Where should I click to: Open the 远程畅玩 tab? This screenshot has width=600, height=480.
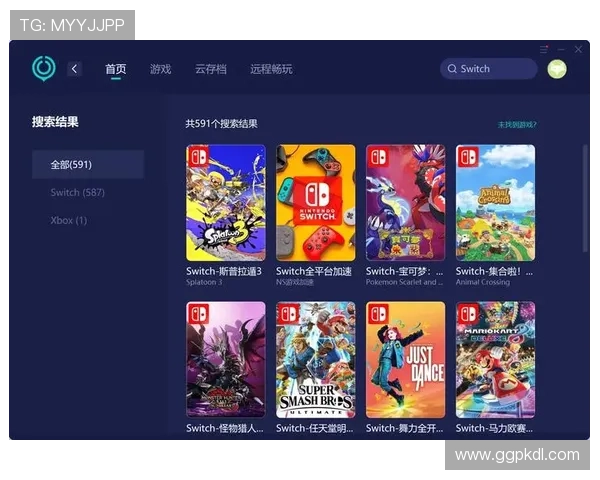(x=271, y=69)
